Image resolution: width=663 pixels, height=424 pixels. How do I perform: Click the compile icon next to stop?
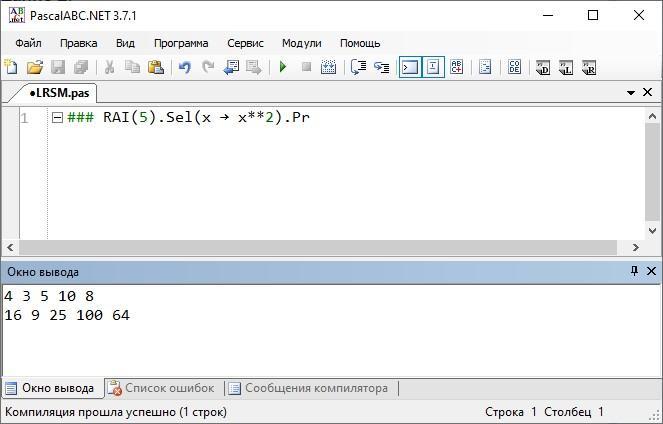[x=329, y=67]
